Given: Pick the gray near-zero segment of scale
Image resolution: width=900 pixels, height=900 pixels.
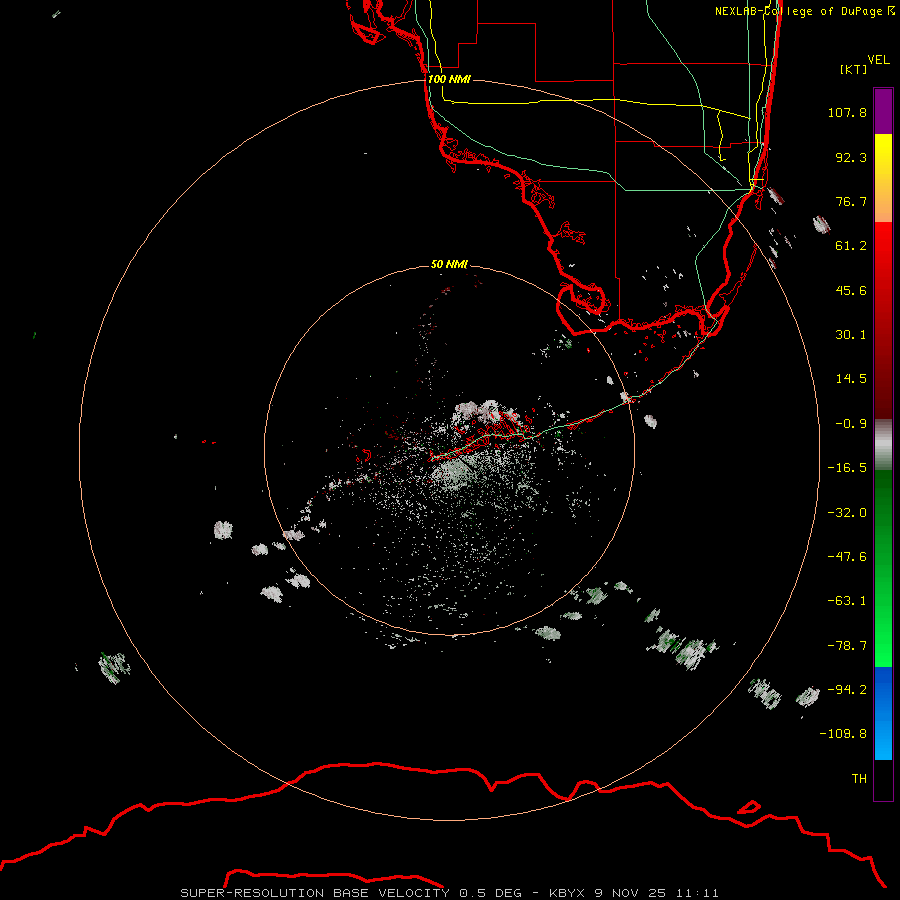Looking at the screenshot, I should point(883,442).
